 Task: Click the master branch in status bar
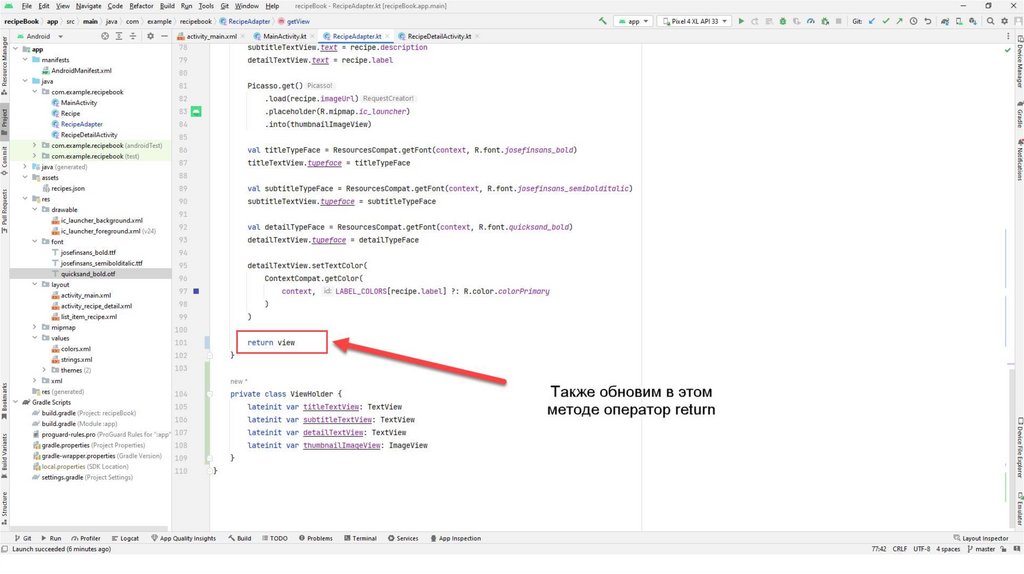984,549
